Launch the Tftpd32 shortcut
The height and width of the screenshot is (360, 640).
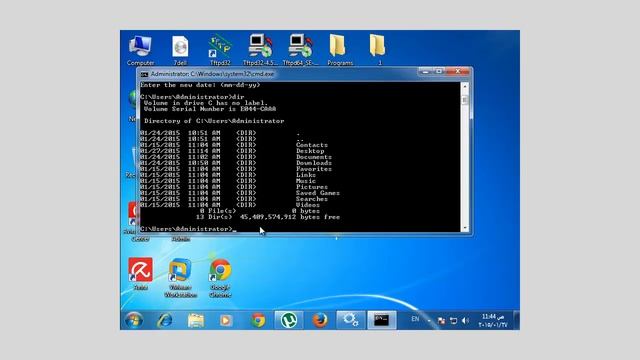point(220,50)
